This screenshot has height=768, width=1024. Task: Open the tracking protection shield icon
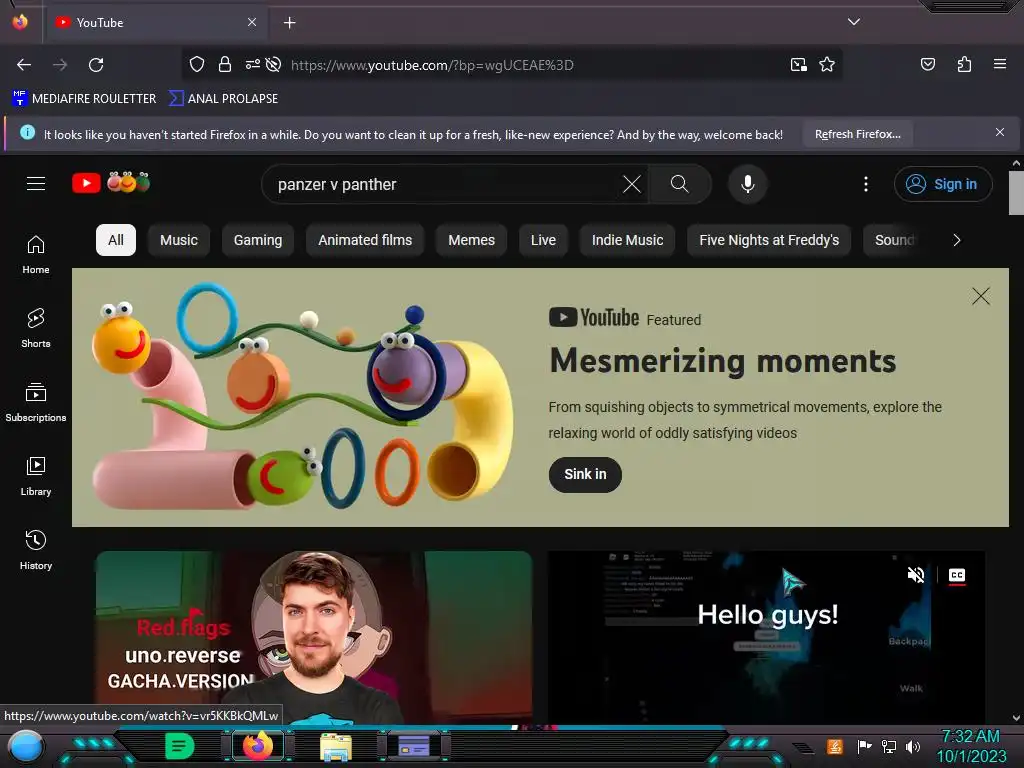point(197,65)
